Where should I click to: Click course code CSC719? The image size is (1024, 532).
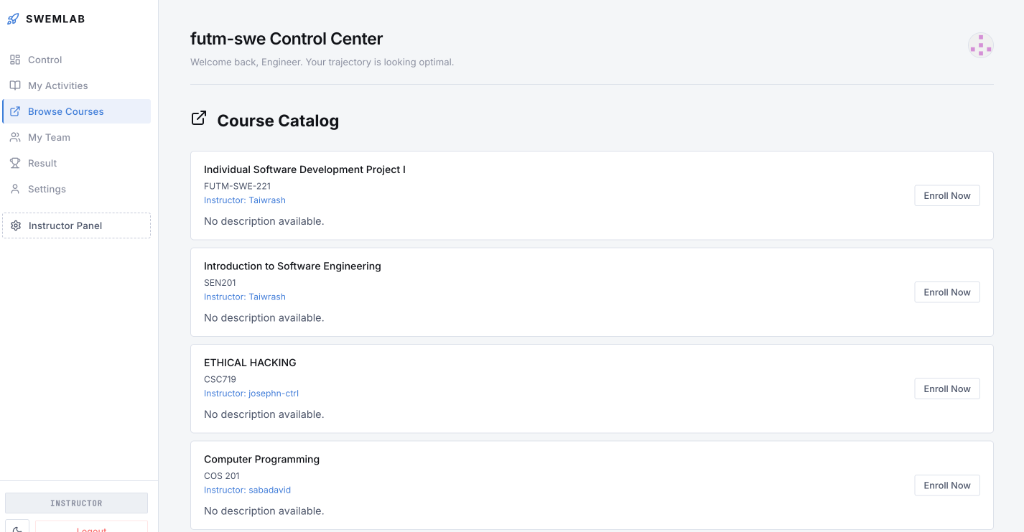tap(220, 379)
